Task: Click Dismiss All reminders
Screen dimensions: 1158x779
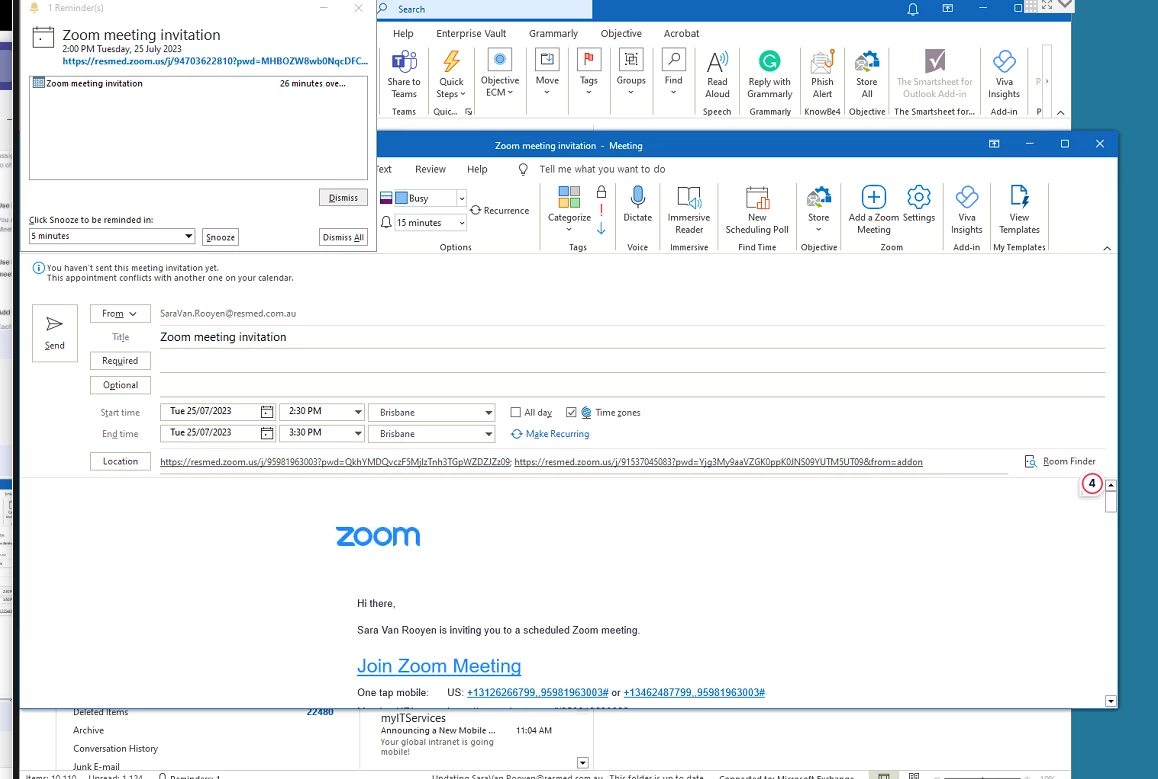Action: click(x=343, y=237)
